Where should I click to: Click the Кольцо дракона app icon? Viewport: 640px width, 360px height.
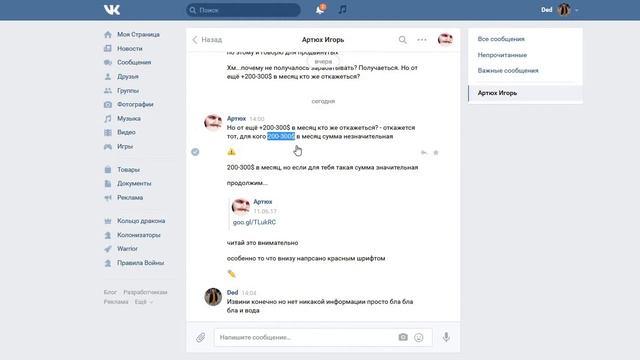click(108, 221)
